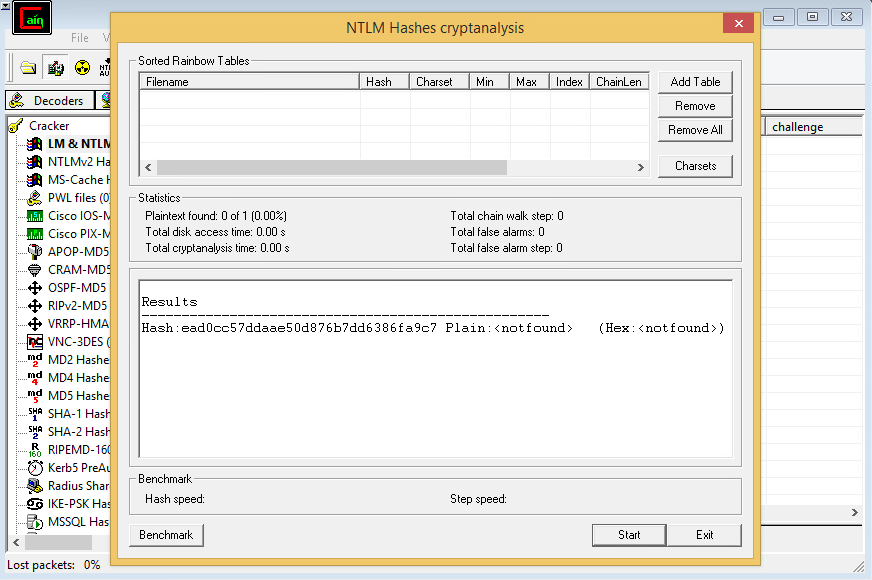872x580 pixels.
Task: Click the MS-Cache Hashes icon
Action: coord(34,180)
